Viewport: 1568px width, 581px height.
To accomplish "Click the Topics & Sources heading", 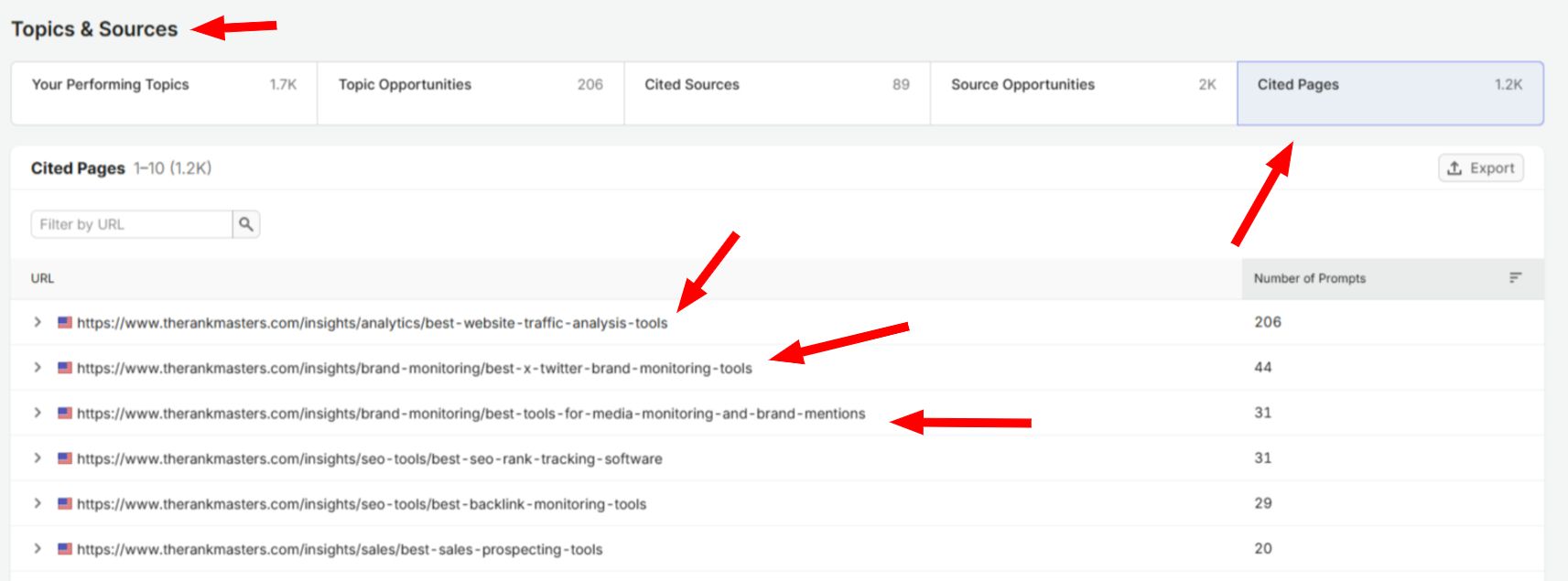I will tap(94, 29).
